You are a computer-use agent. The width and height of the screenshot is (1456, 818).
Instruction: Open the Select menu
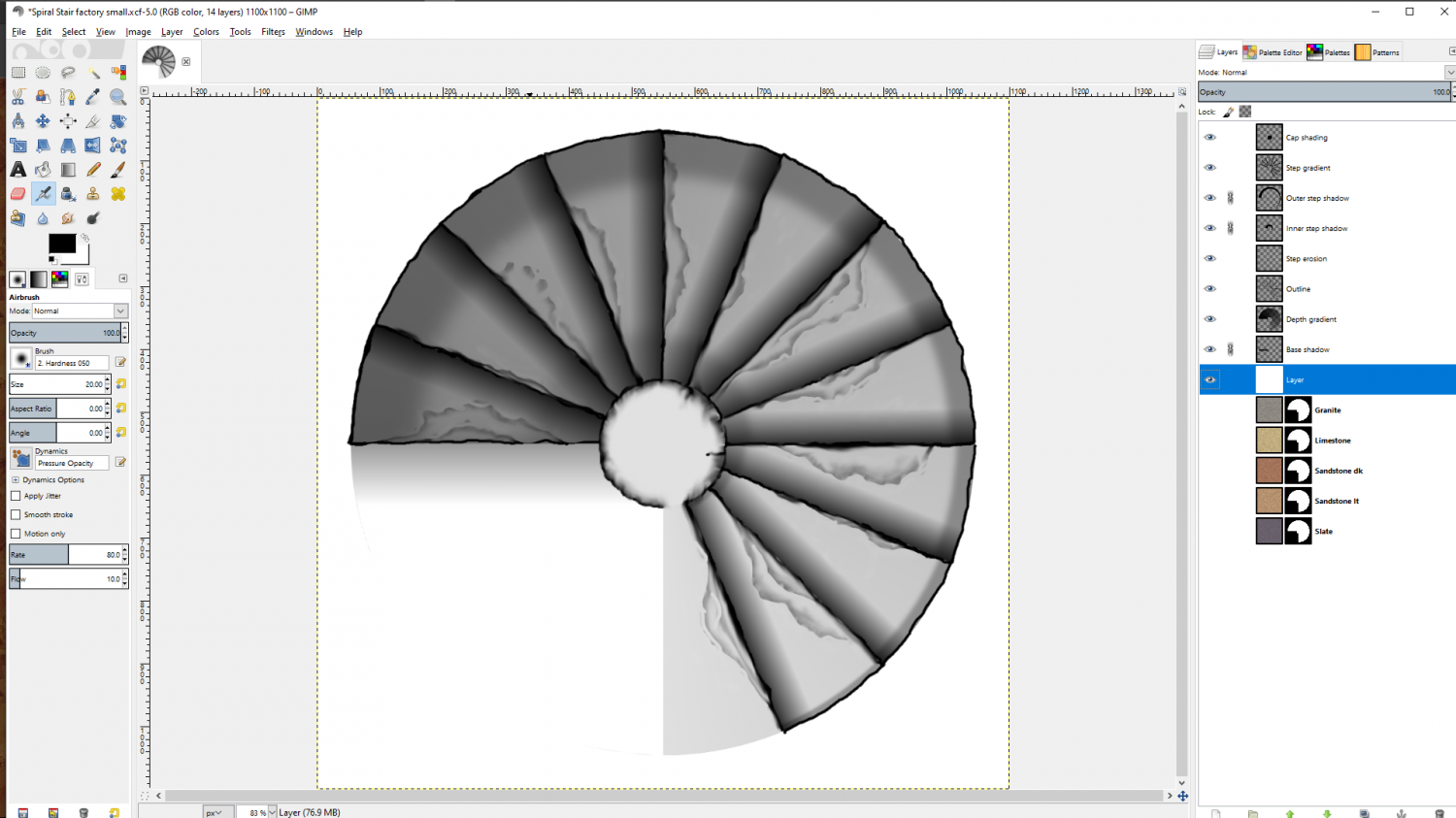tap(74, 32)
